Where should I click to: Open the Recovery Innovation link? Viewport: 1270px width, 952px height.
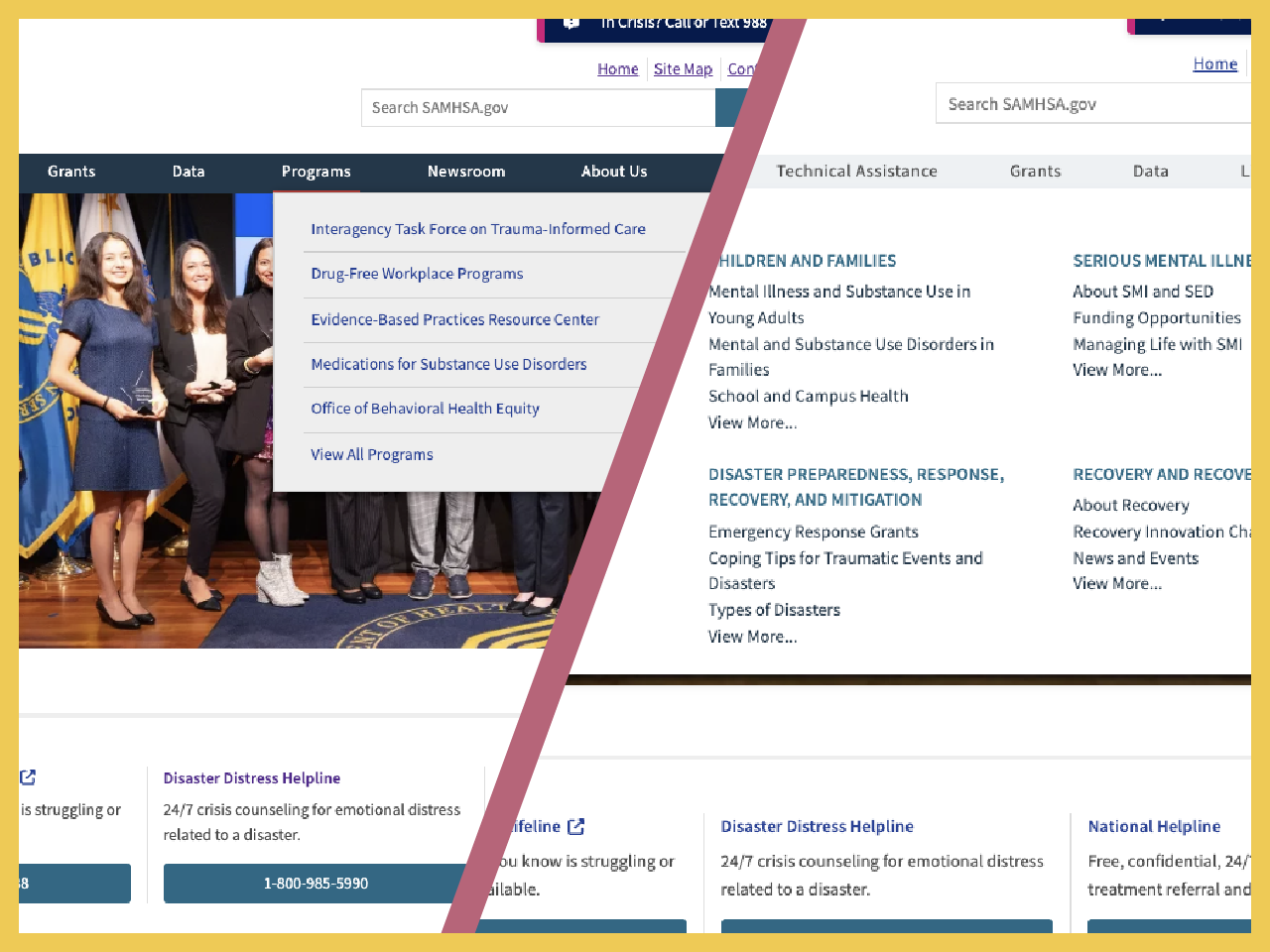(1162, 532)
